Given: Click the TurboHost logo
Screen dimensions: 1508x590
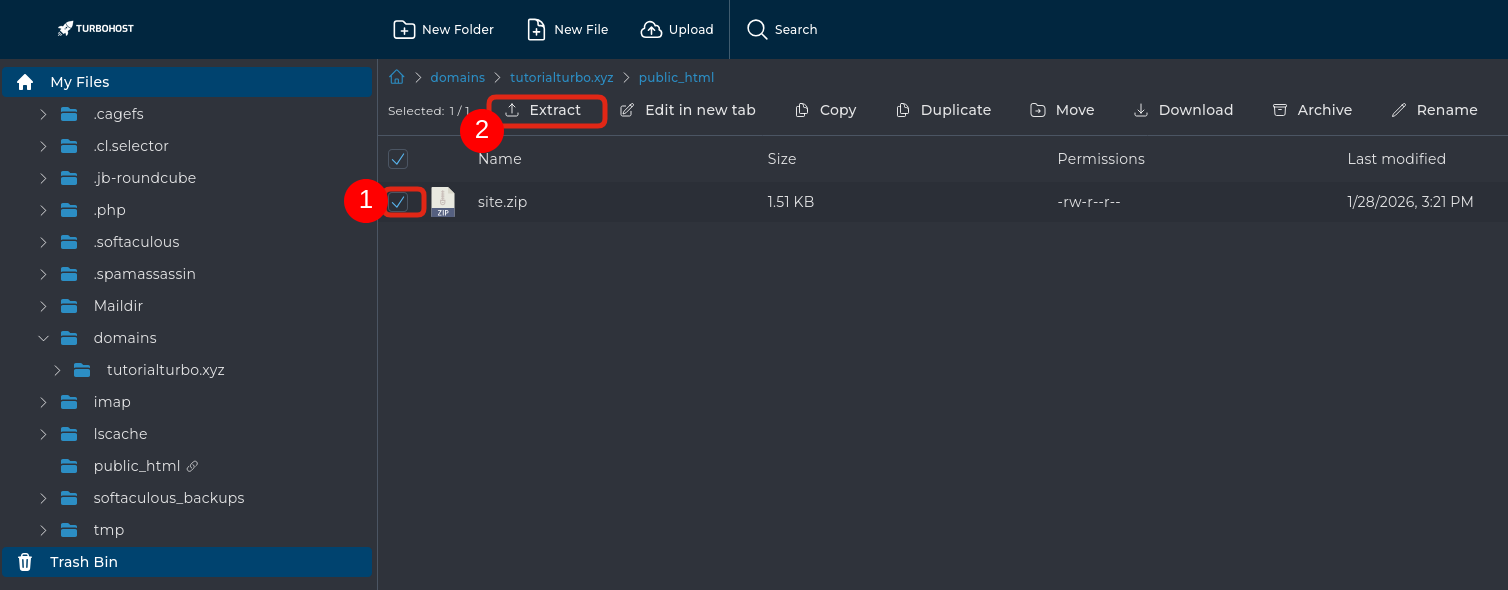Looking at the screenshot, I should point(96,29).
